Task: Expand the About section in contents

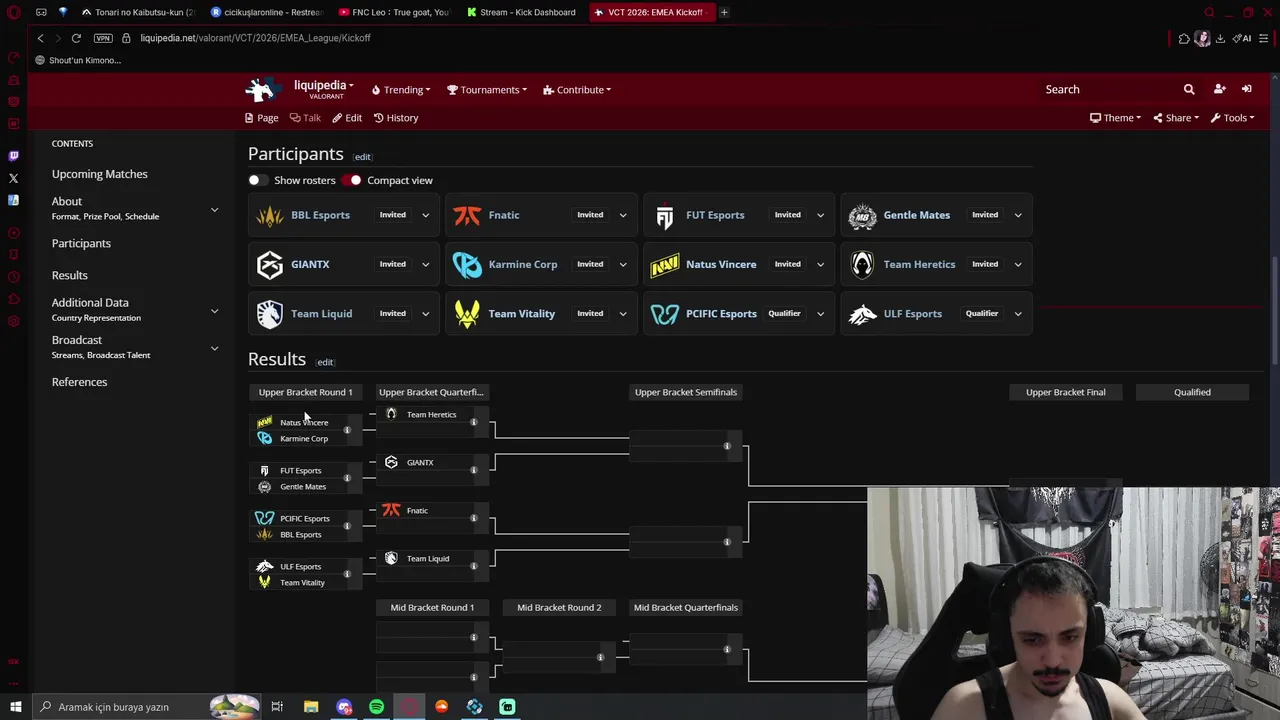Action: (214, 209)
